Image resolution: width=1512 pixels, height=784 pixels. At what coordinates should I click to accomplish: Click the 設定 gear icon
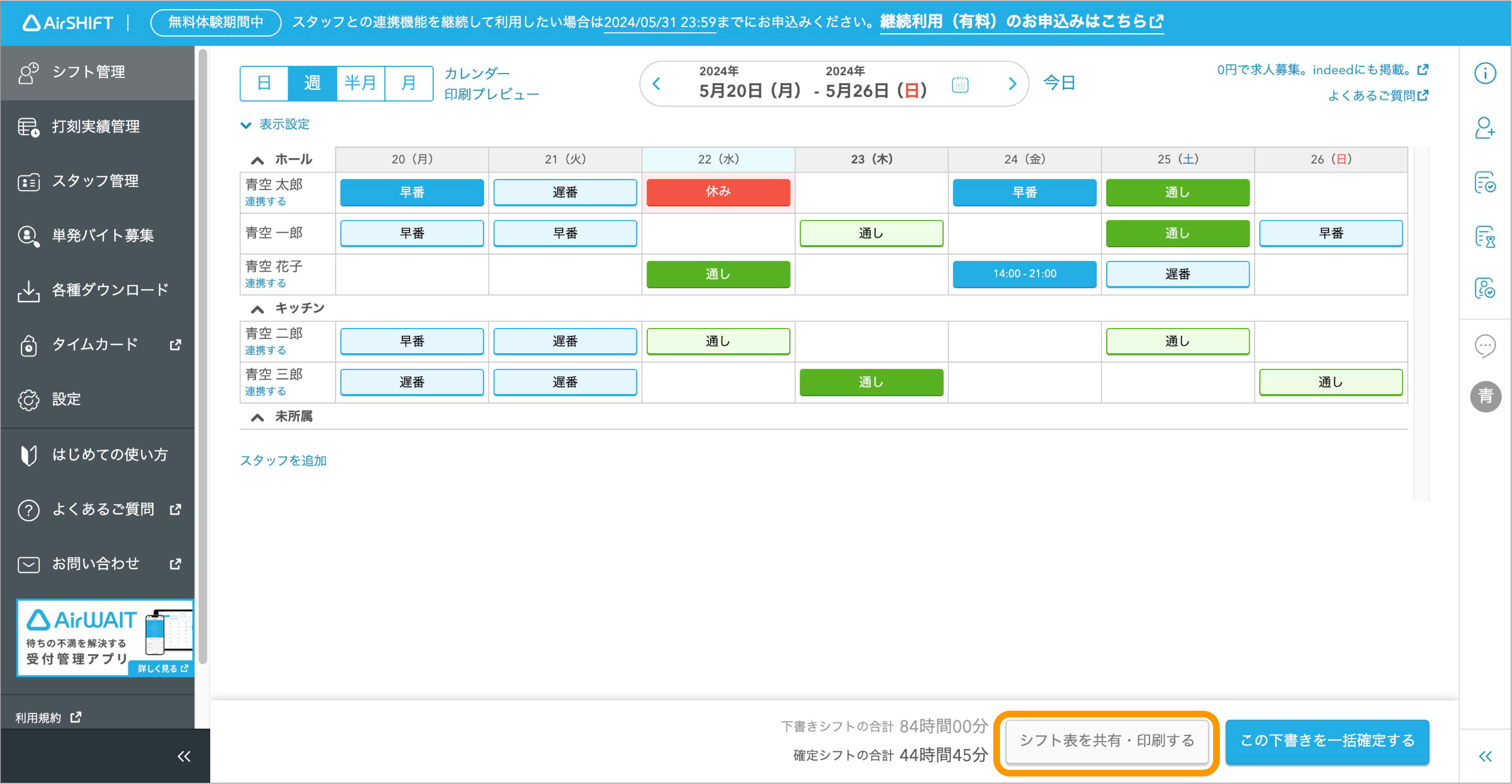28,399
